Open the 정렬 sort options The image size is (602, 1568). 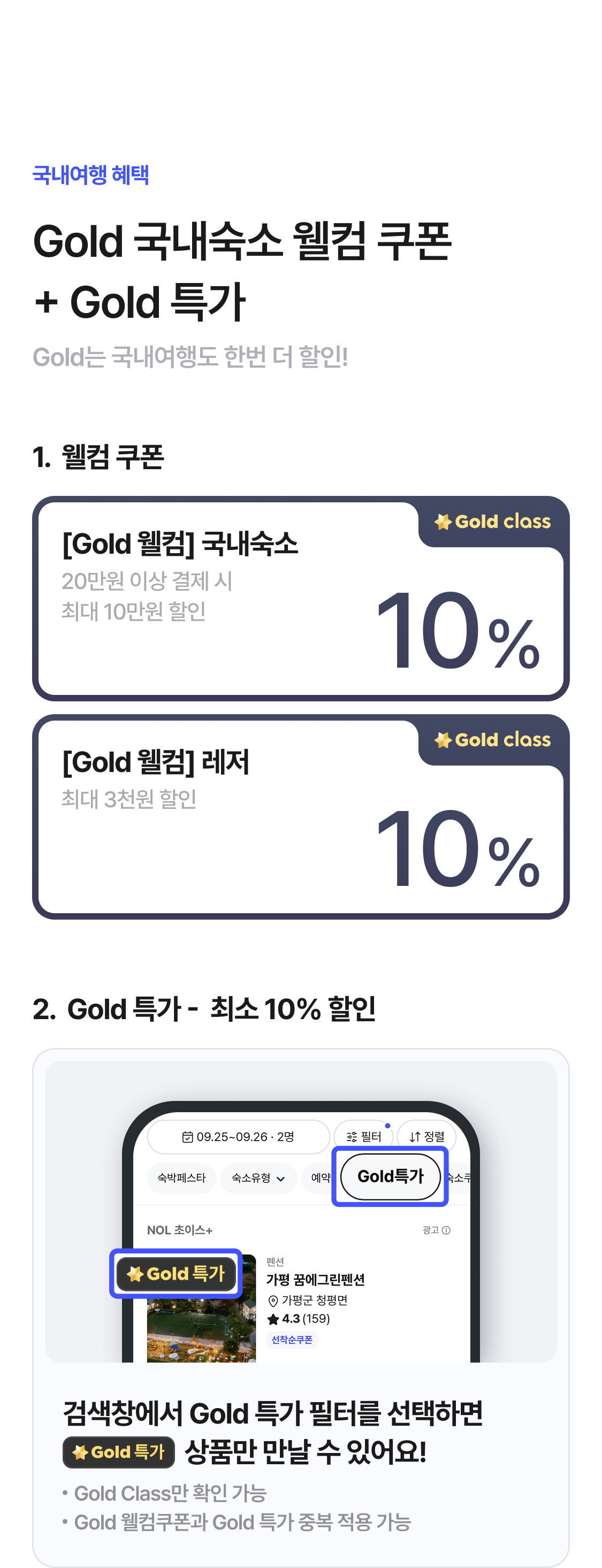tap(428, 1137)
